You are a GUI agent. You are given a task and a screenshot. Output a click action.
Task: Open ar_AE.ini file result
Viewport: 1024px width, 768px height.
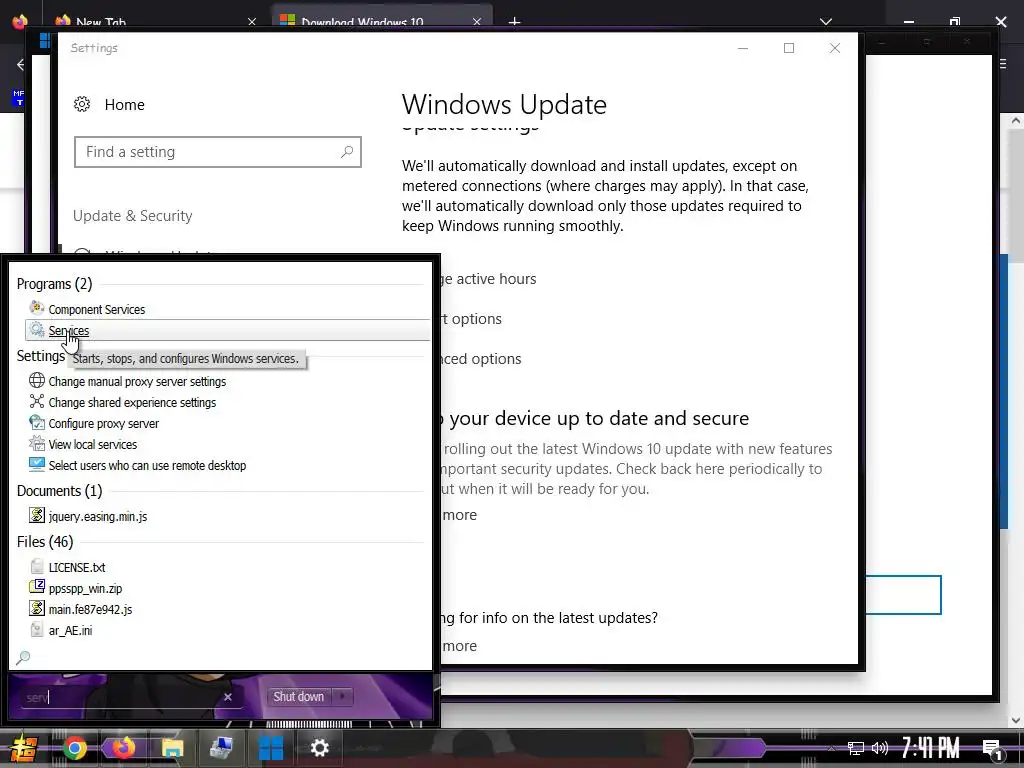(70, 630)
